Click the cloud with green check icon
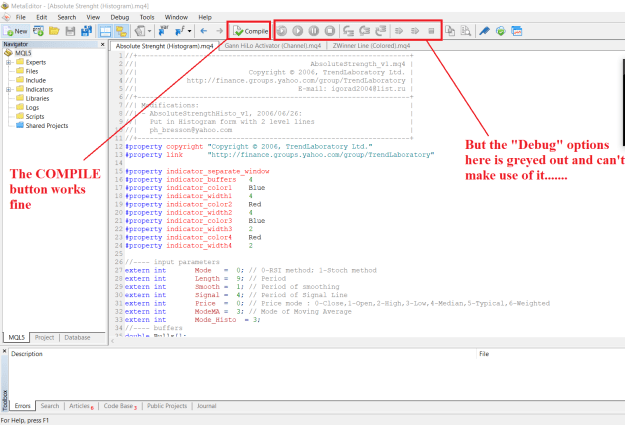625x425 pixels. [501, 31]
